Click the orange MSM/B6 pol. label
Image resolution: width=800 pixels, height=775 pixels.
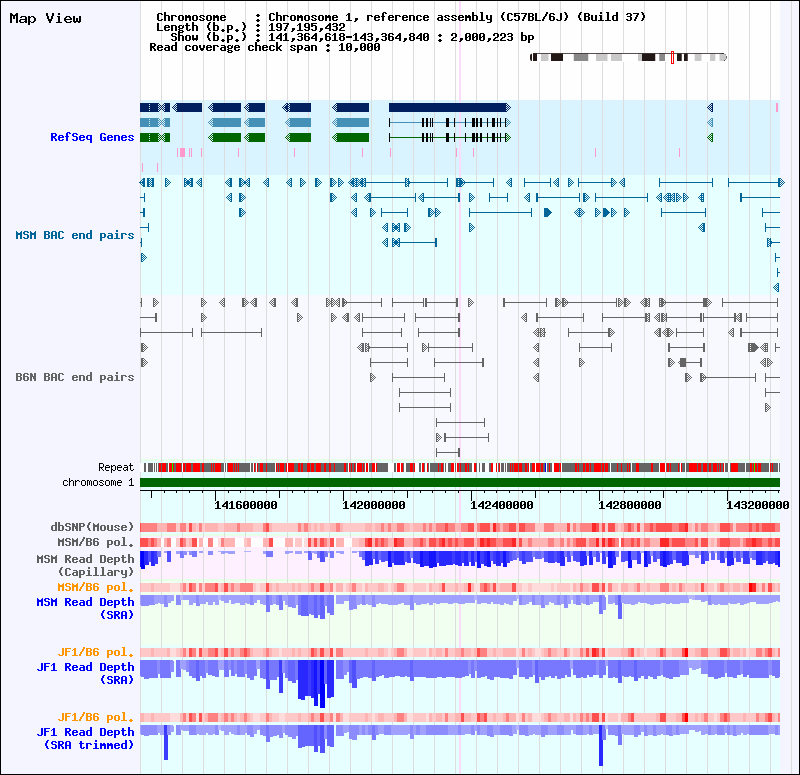95,587
